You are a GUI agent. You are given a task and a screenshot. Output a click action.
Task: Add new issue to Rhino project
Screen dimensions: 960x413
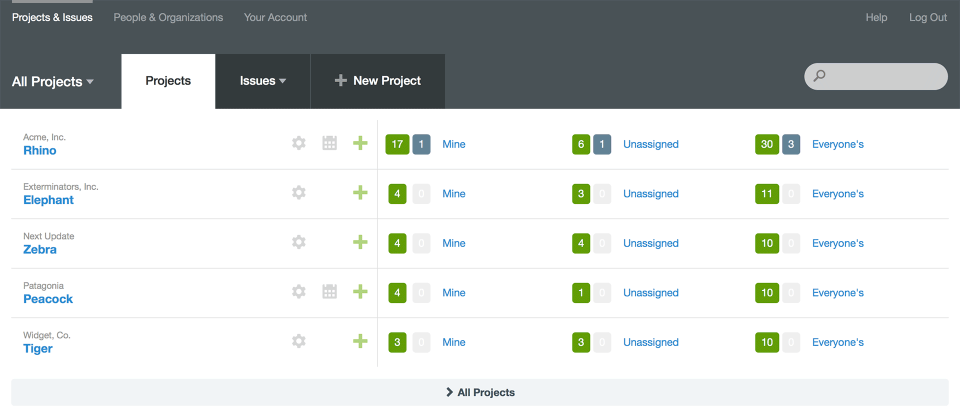pos(360,144)
